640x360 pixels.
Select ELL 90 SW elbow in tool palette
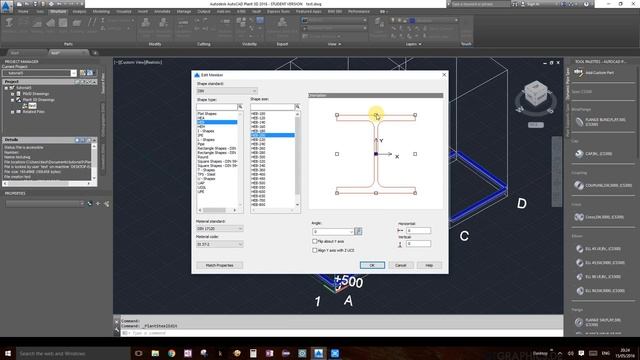click(x=600, y=291)
